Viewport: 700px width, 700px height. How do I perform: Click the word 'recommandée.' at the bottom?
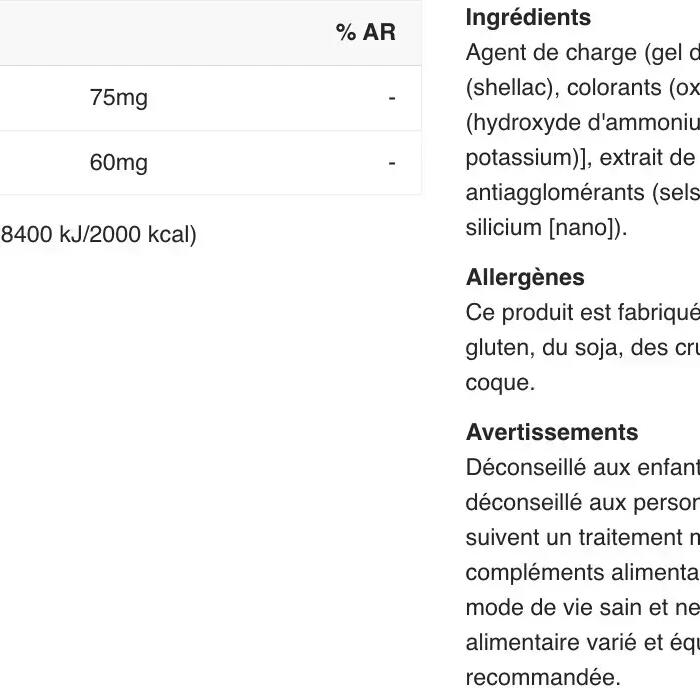(x=543, y=678)
